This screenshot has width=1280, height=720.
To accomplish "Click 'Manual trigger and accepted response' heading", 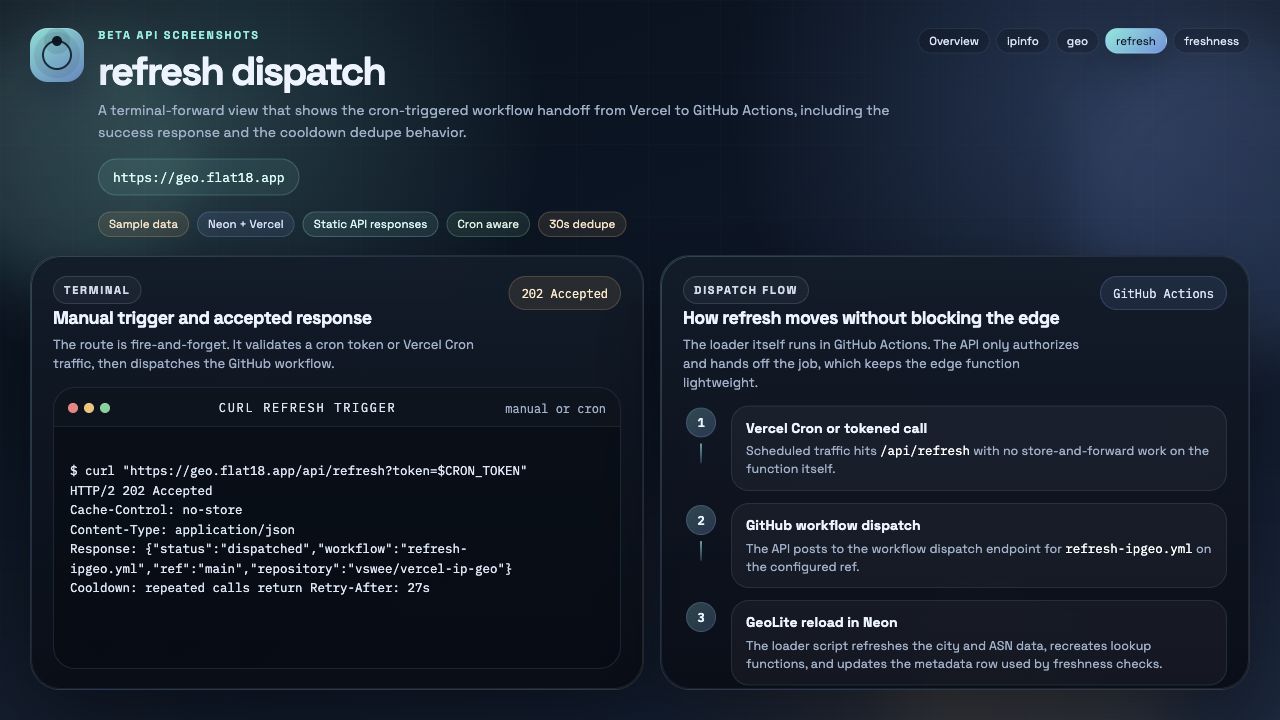I will coord(212,318).
